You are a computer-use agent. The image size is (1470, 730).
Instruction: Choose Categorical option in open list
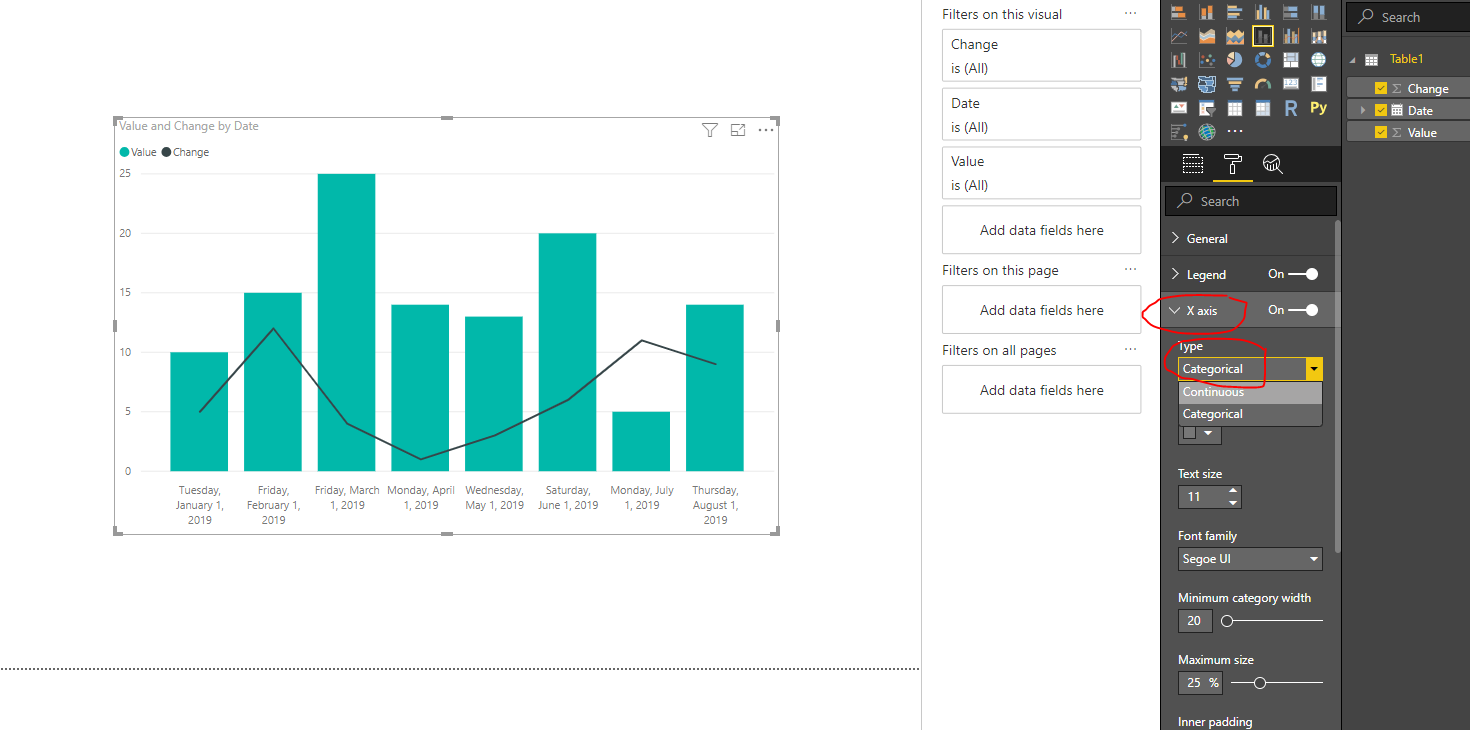point(1250,414)
